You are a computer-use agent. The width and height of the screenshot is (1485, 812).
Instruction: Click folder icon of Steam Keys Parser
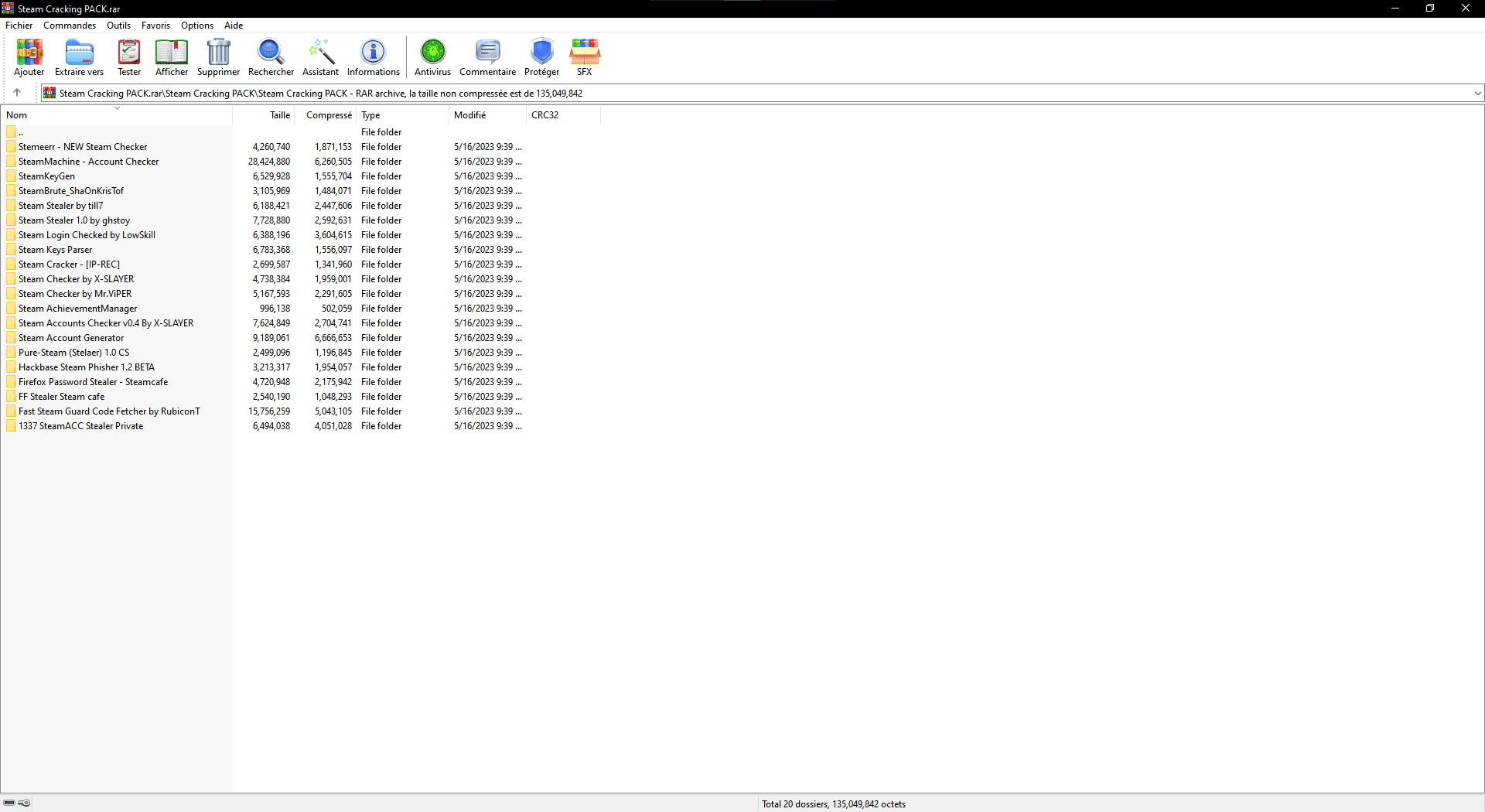(x=11, y=250)
